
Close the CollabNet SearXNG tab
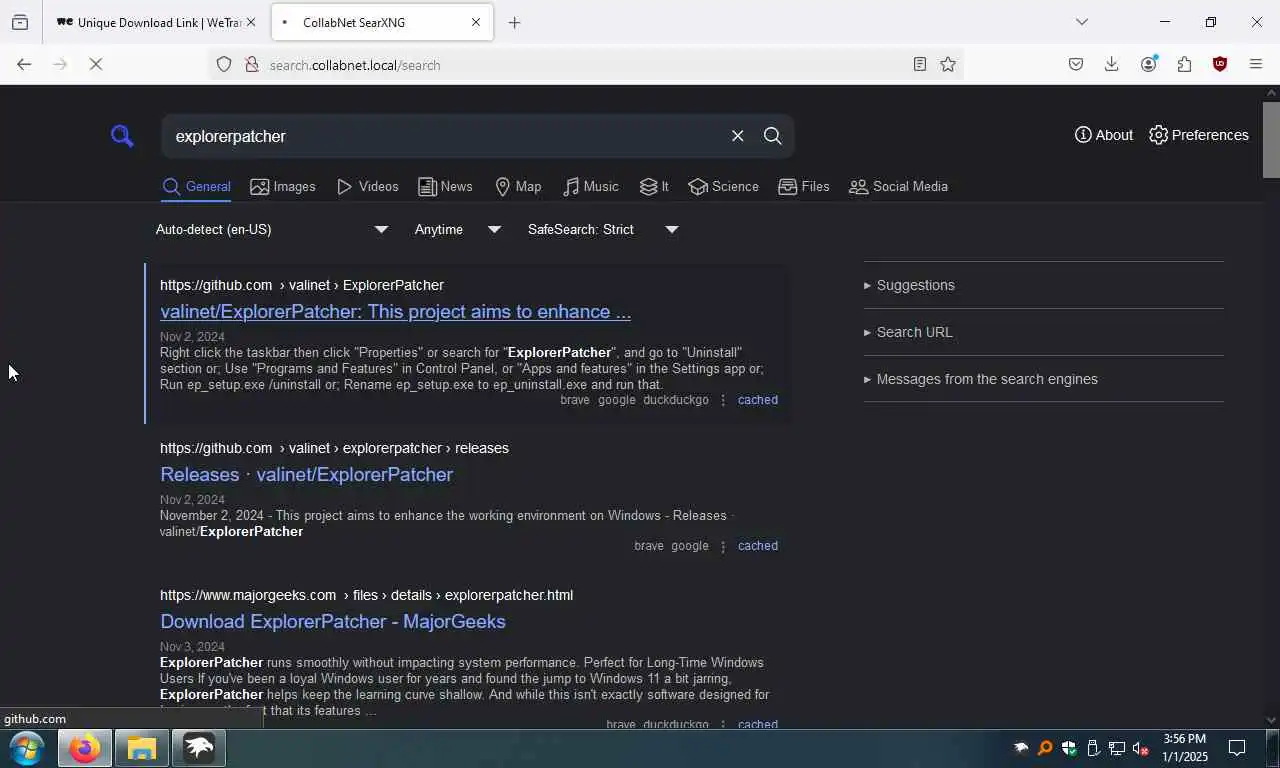tap(476, 22)
